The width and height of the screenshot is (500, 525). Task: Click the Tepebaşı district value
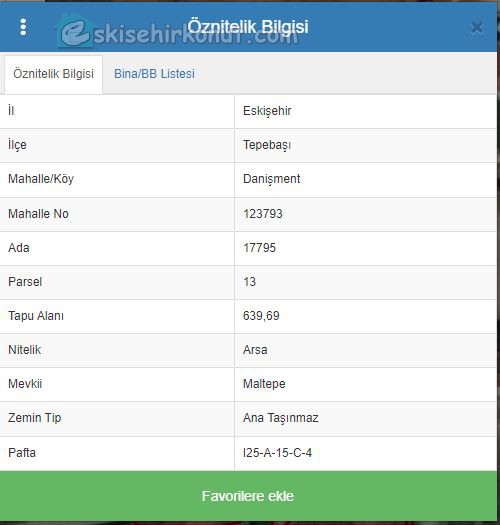pyautogui.click(x=267, y=145)
